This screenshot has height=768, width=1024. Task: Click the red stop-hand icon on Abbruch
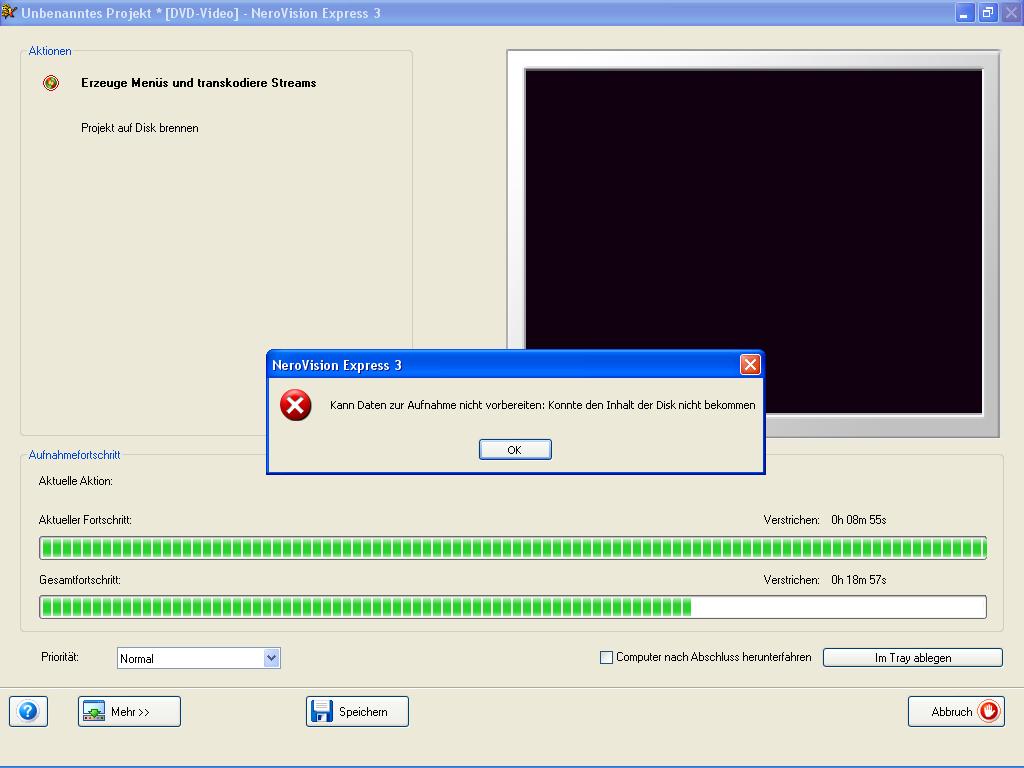pyautogui.click(x=988, y=711)
